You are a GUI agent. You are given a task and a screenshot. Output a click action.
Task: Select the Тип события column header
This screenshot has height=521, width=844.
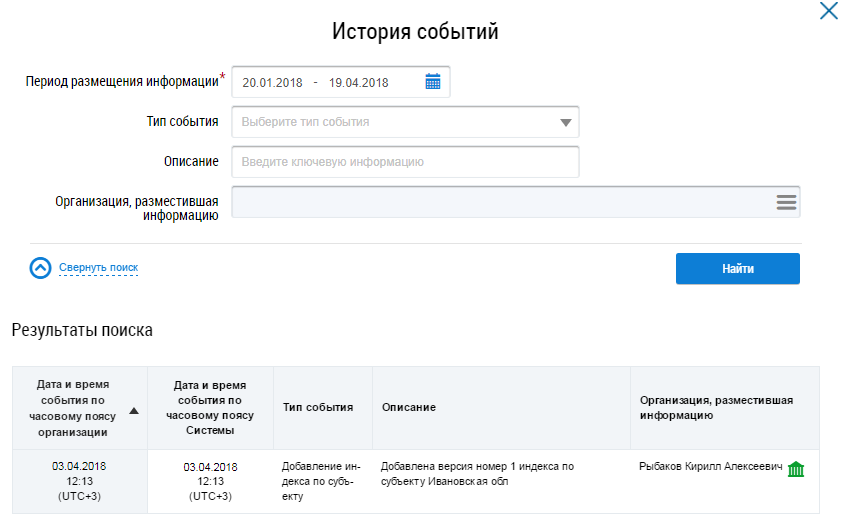[318, 407]
